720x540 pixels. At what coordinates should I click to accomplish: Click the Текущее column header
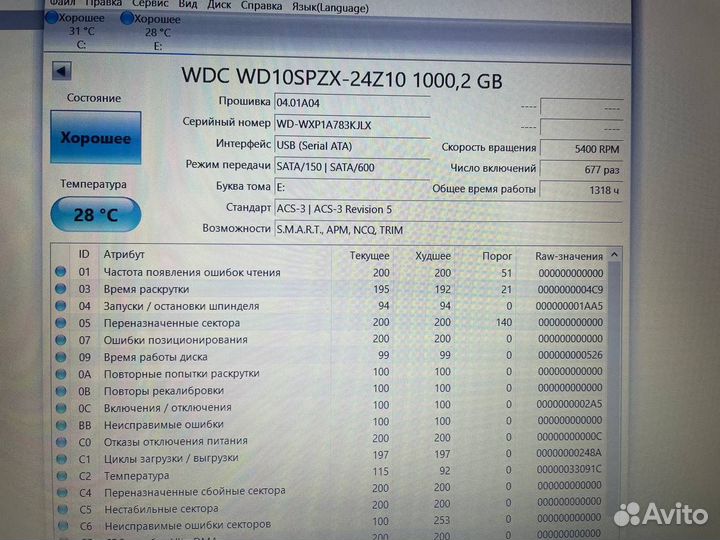click(369, 256)
